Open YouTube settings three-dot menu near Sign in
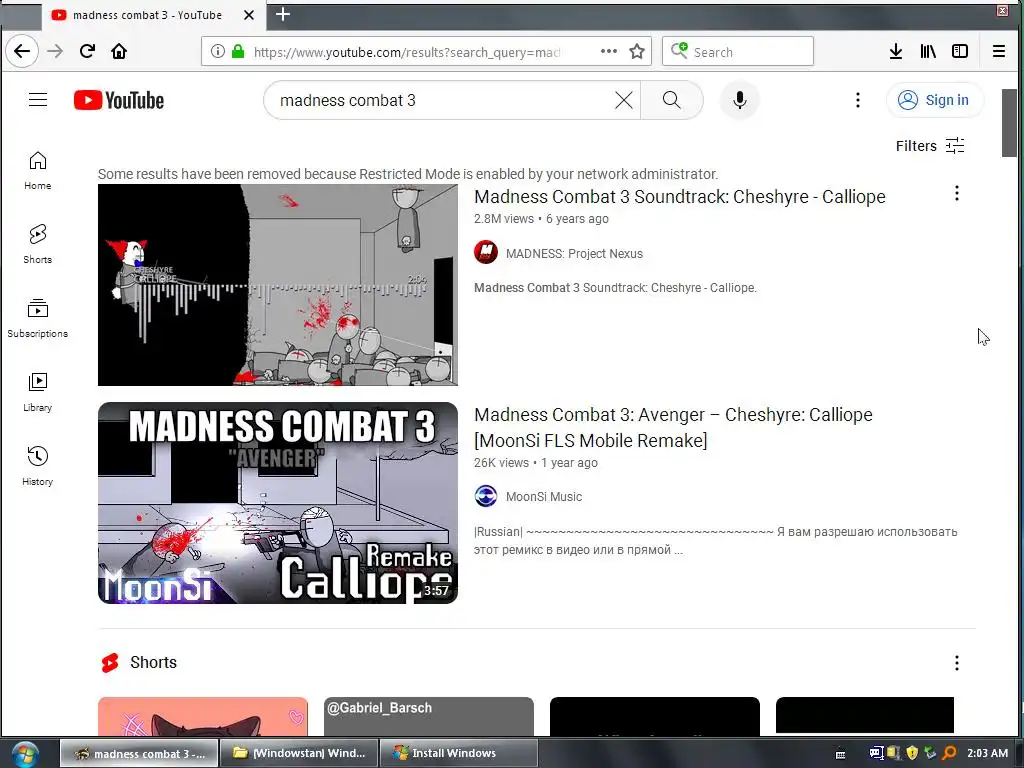Screen dimensions: 1024x768 point(857,100)
